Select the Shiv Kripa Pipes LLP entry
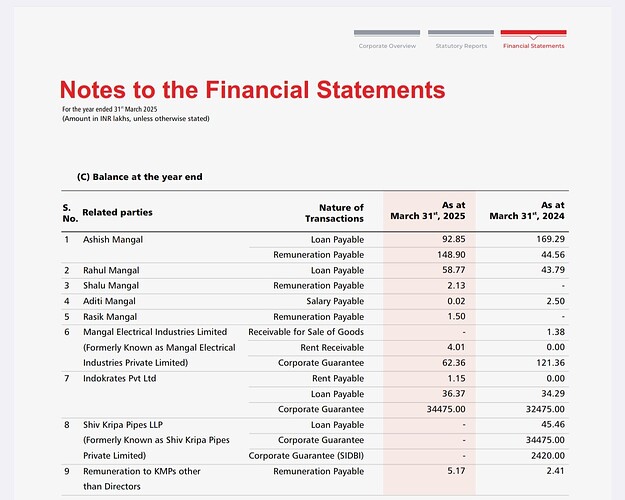 (x=156, y=440)
